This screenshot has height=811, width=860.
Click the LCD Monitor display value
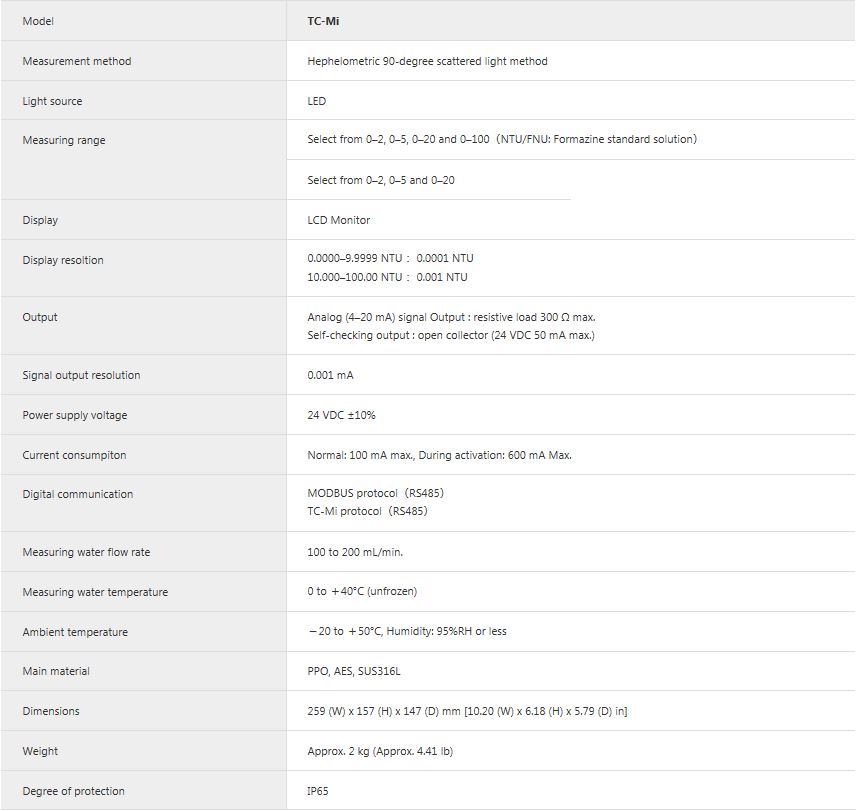(338, 220)
